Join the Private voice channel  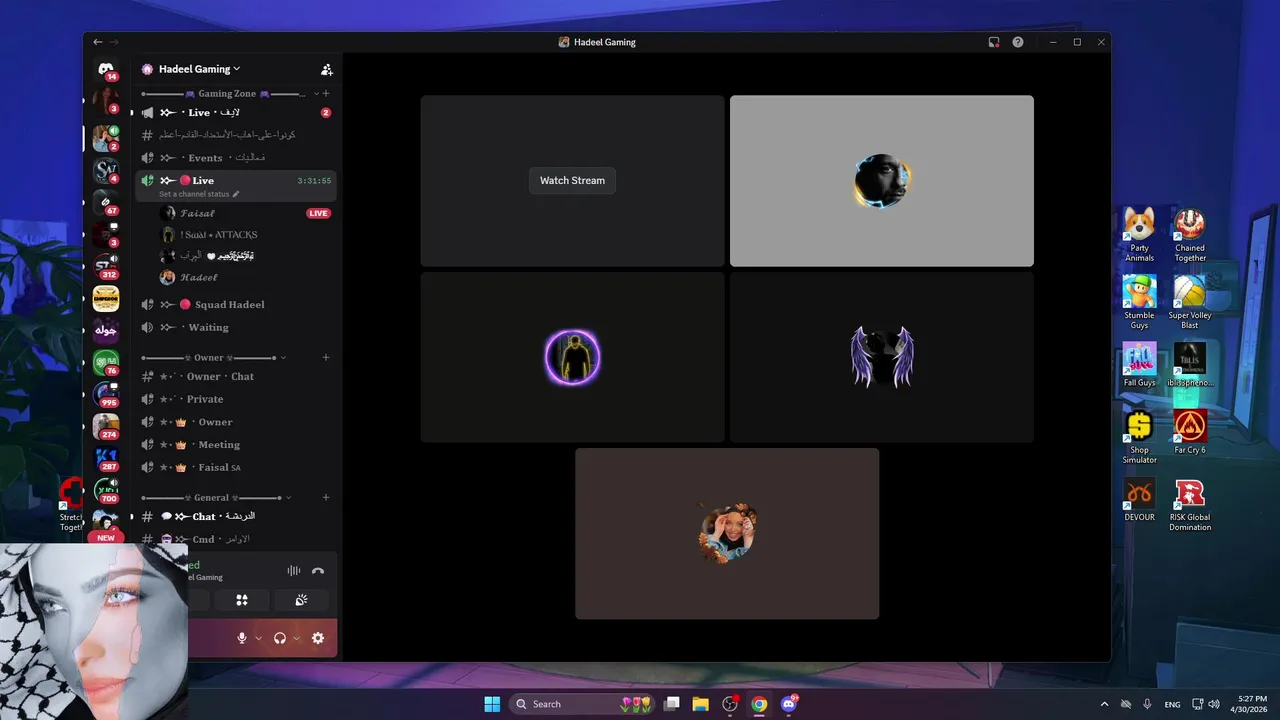(235, 399)
